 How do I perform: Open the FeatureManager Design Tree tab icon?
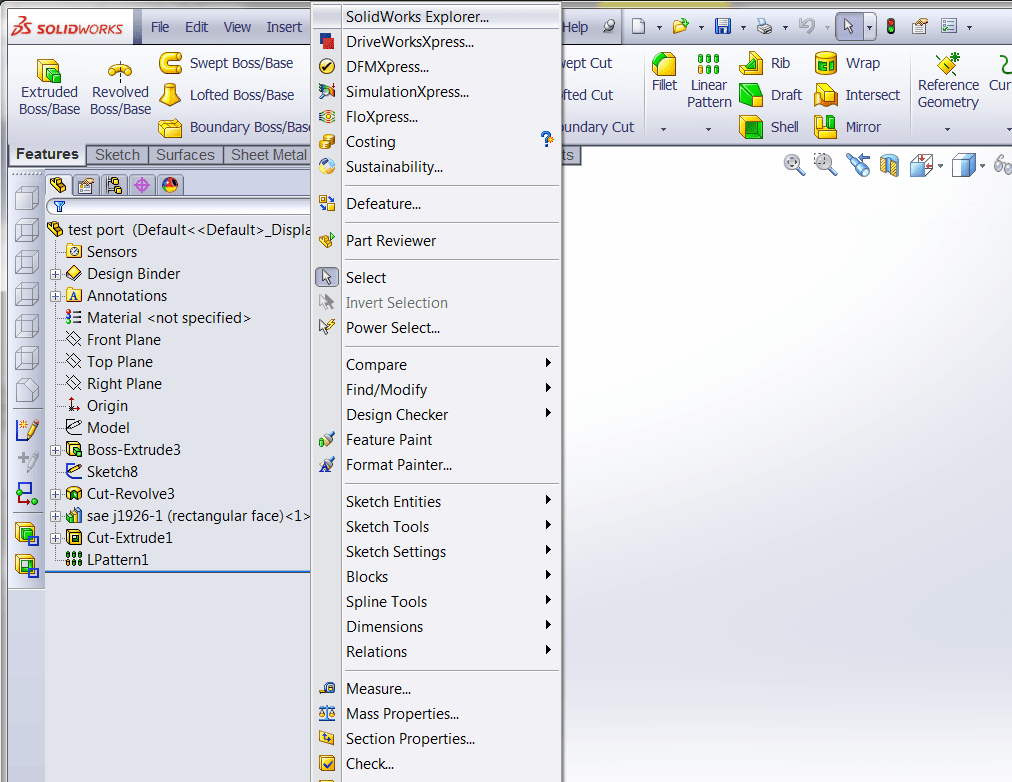click(58, 186)
